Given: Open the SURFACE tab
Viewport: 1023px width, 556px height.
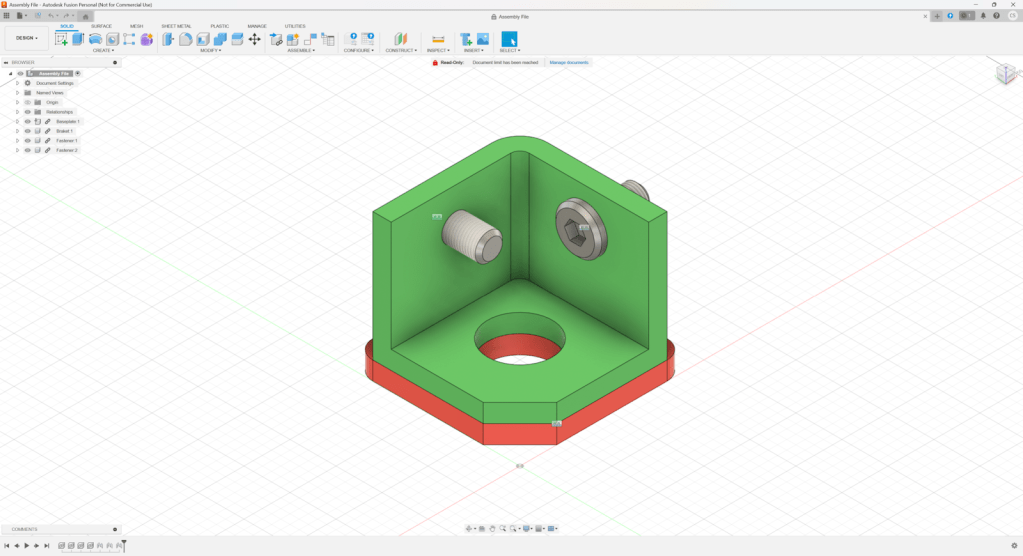Looking at the screenshot, I should click(x=101, y=26).
